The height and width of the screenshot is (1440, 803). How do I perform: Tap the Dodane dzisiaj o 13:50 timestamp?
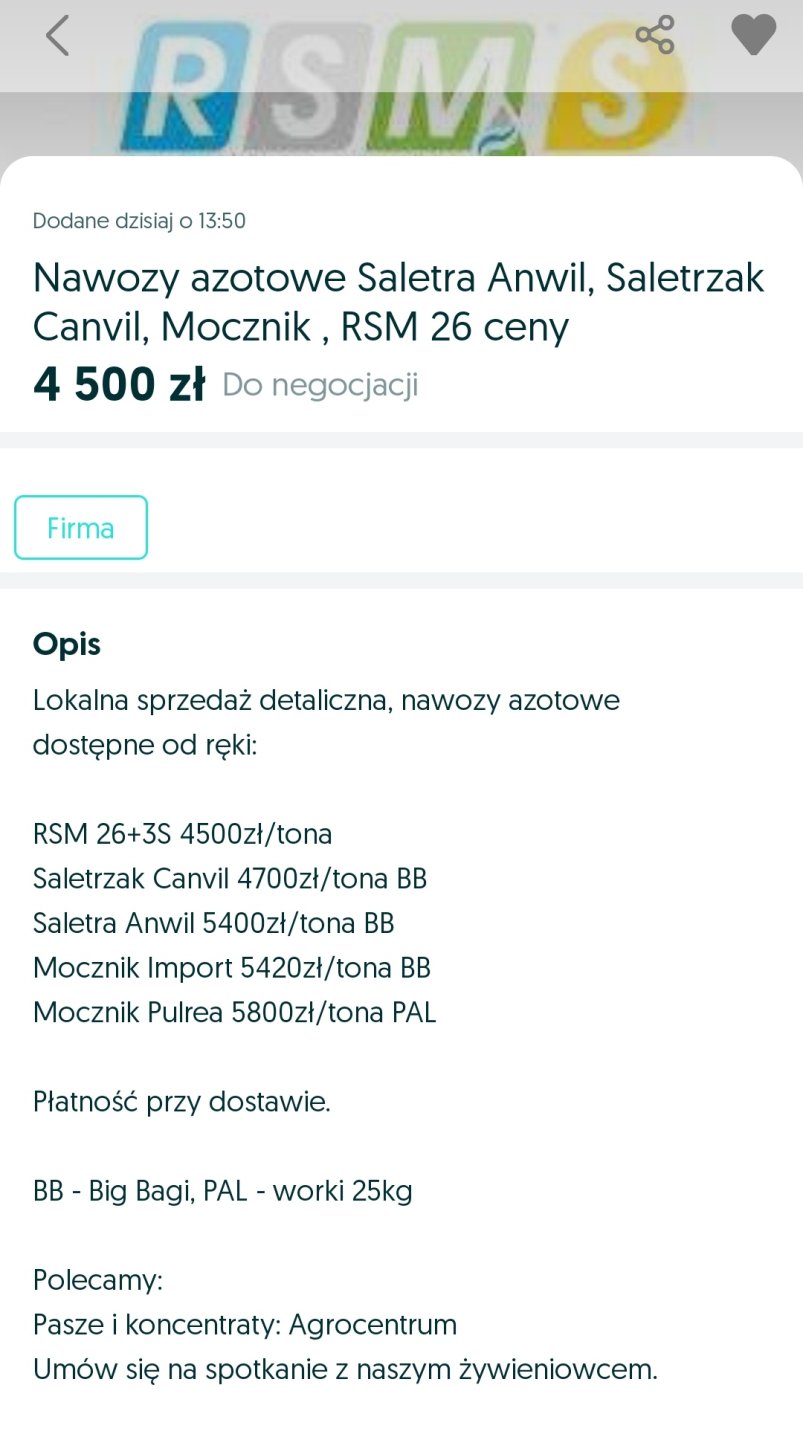coord(139,221)
